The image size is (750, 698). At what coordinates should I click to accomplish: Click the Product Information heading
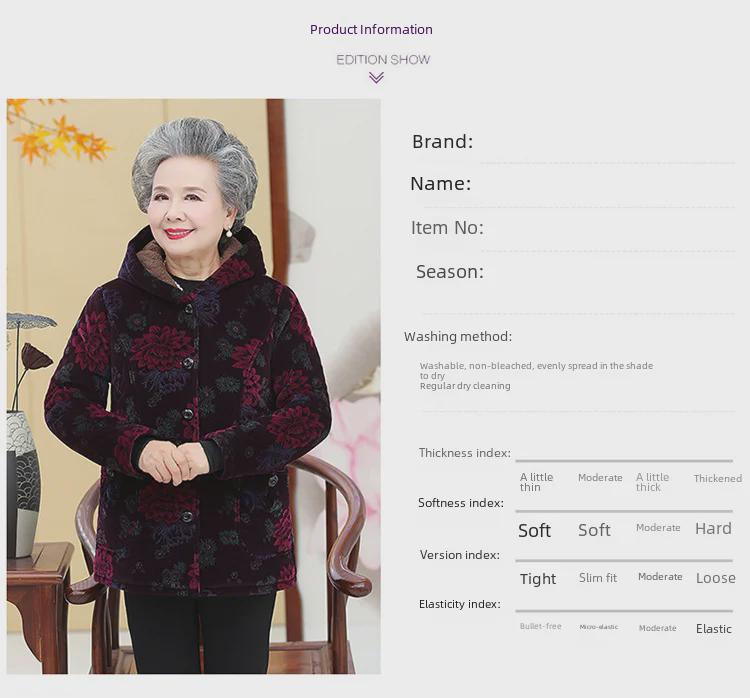tap(371, 30)
